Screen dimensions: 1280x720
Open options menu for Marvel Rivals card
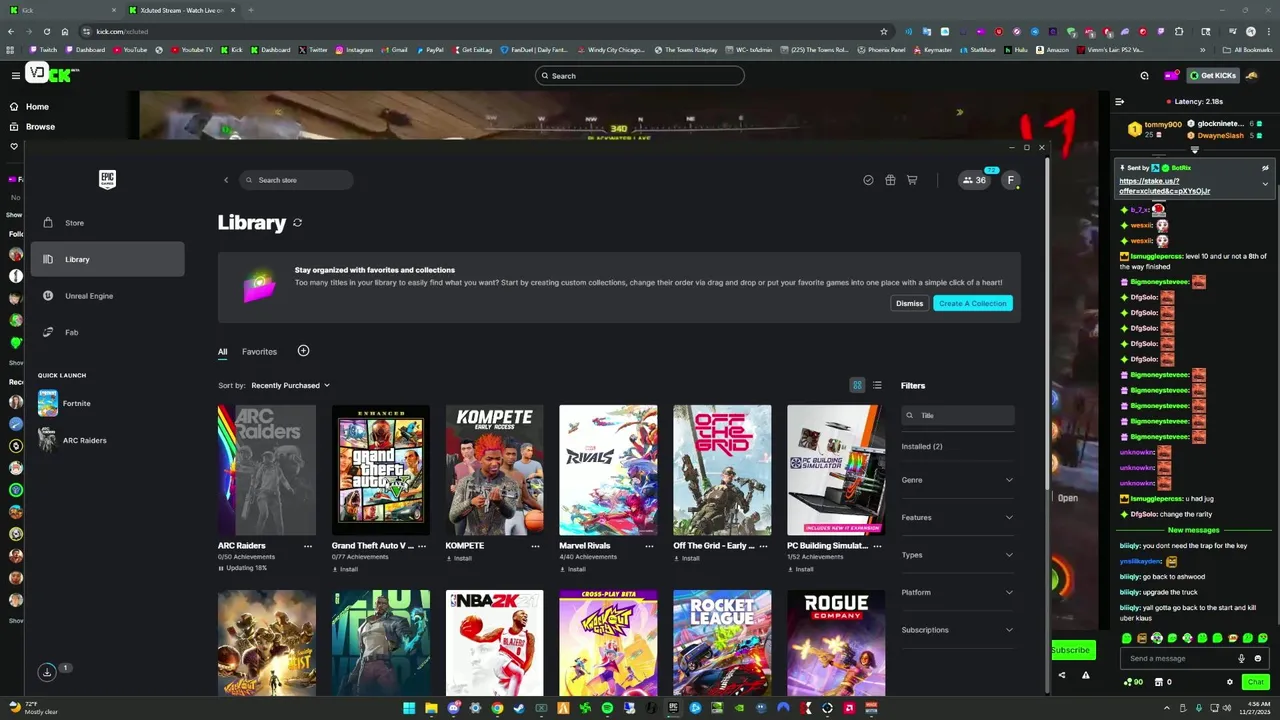click(x=650, y=546)
